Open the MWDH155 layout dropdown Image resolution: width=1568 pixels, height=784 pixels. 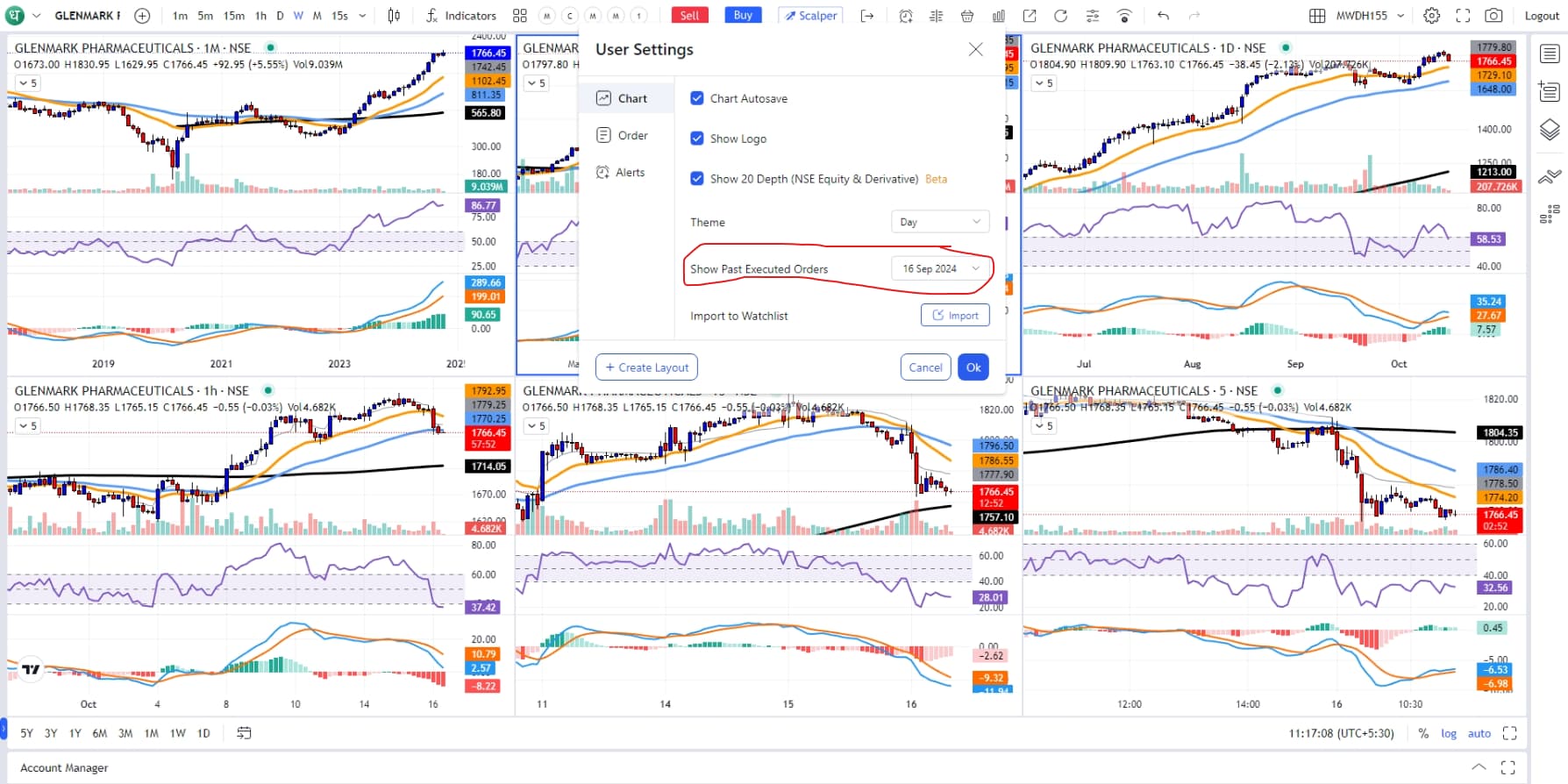(x=1370, y=16)
